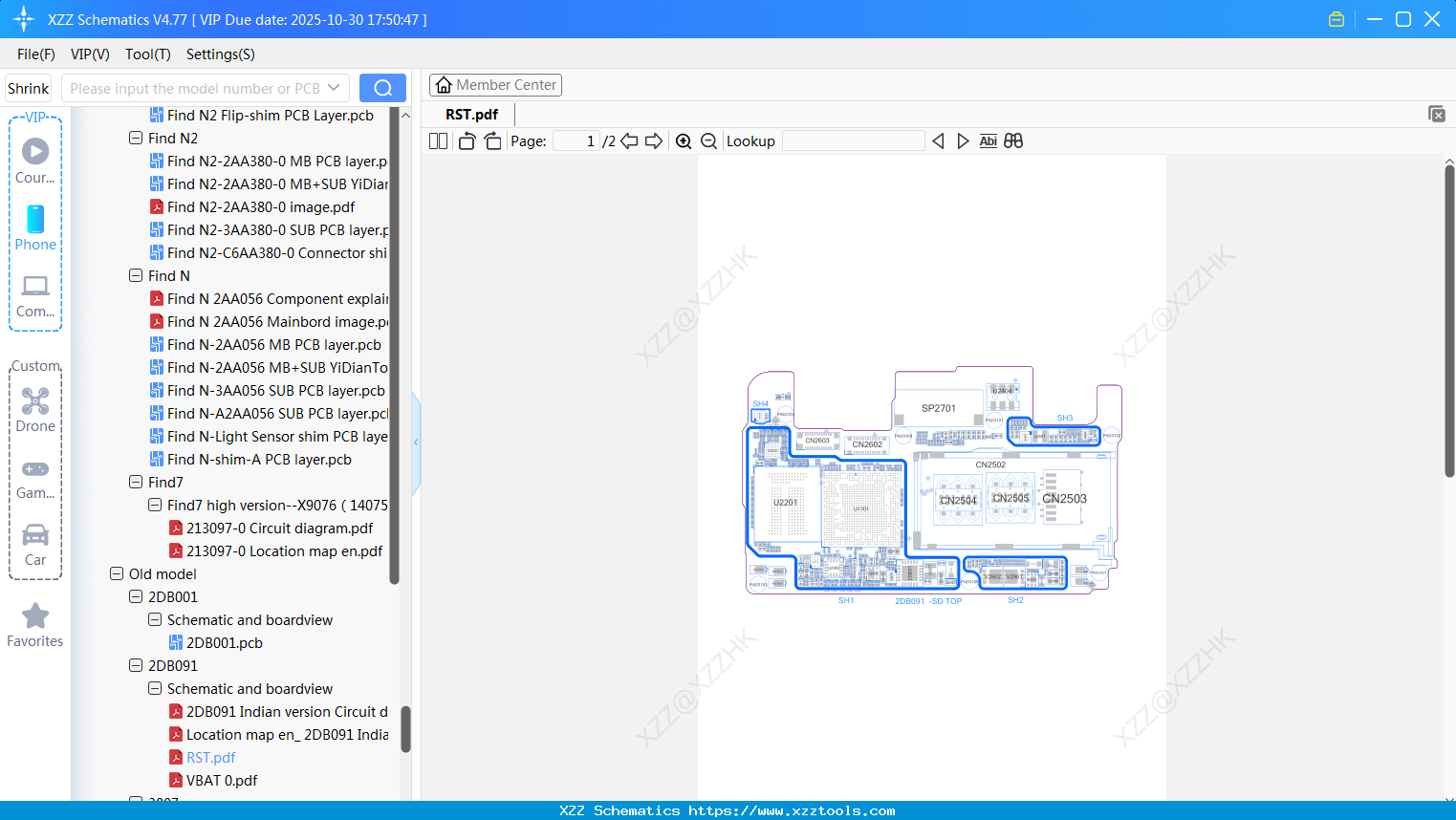The height and width of the screenshot is (820, 1456).
Task: Select the Car category
Action: 35,545
